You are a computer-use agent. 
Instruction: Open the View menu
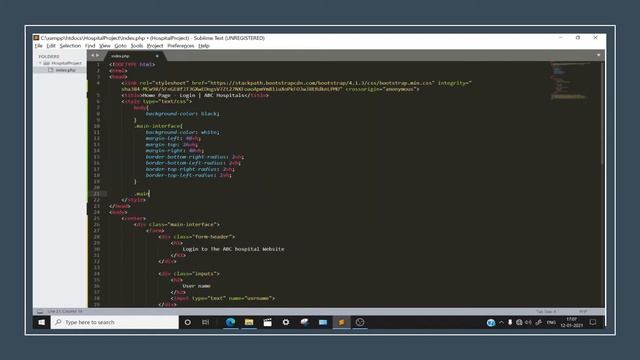(105, 46)
